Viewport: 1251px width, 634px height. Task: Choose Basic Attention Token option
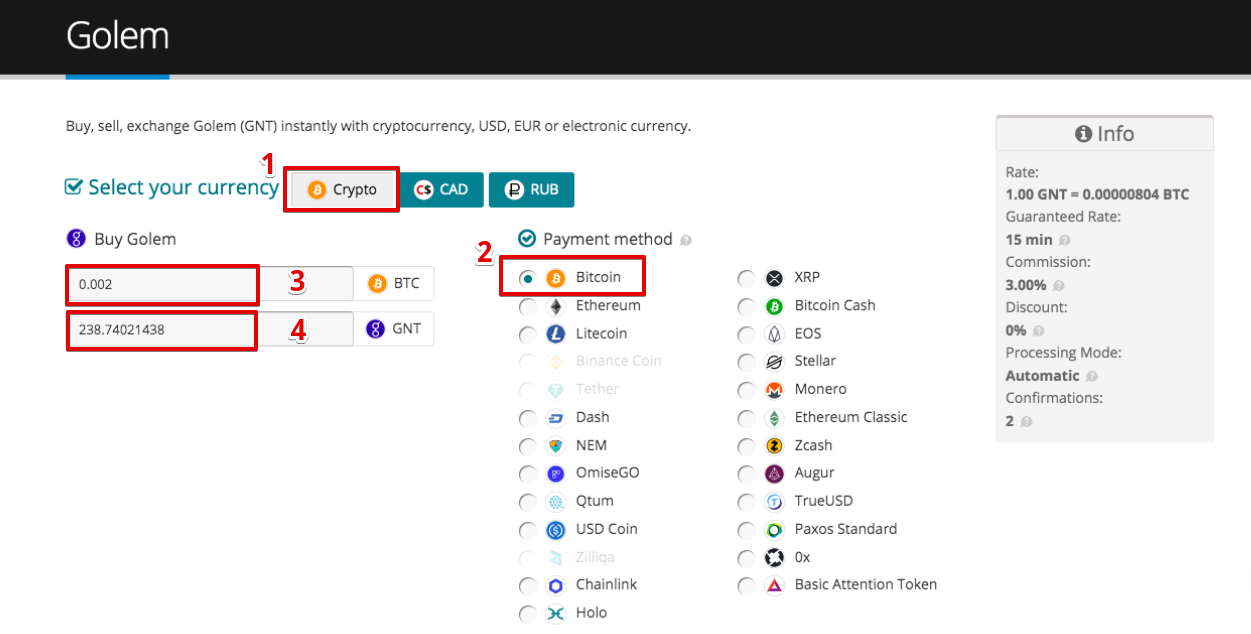pos(746,586)
